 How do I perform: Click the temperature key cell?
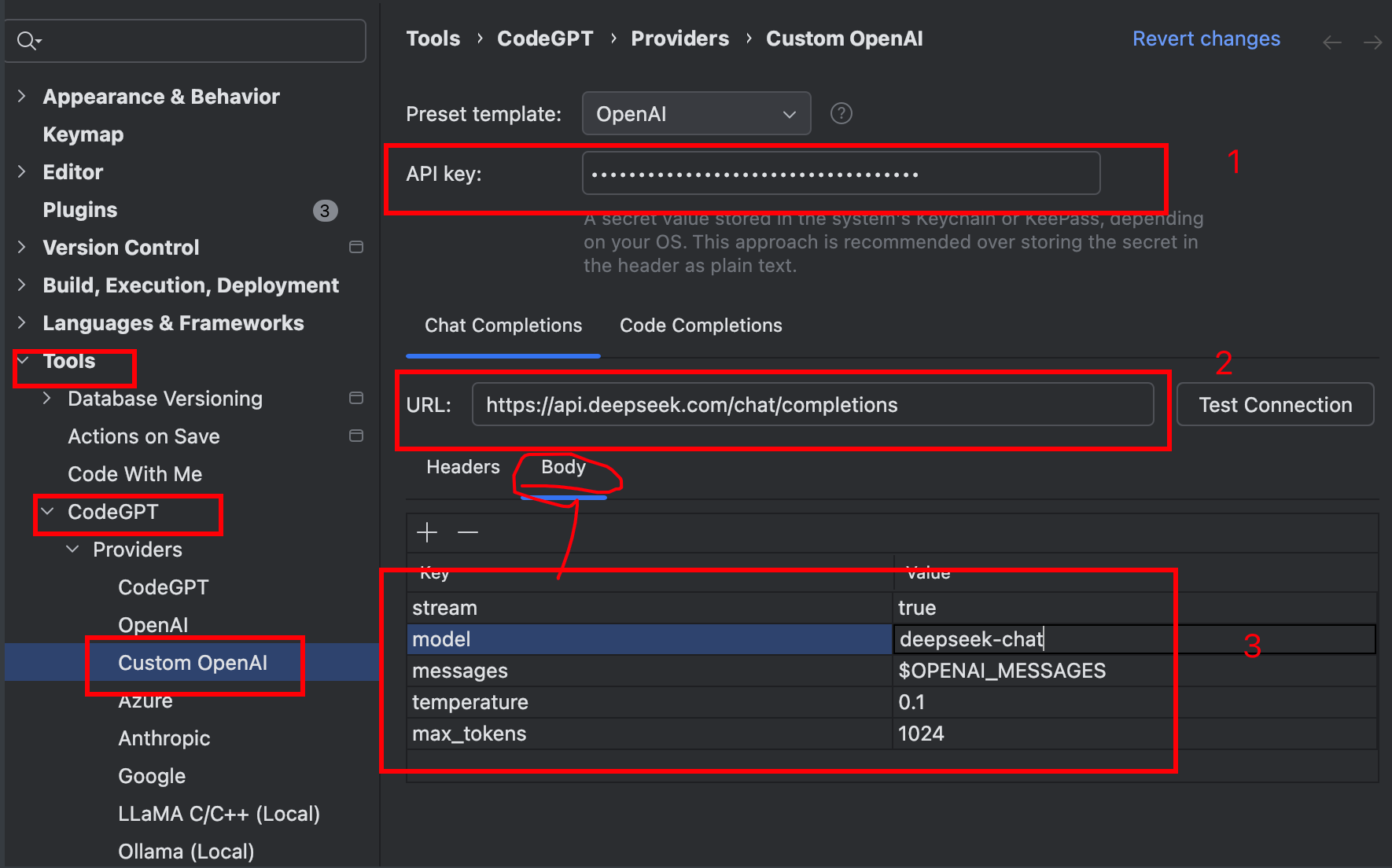click(650, 702)
